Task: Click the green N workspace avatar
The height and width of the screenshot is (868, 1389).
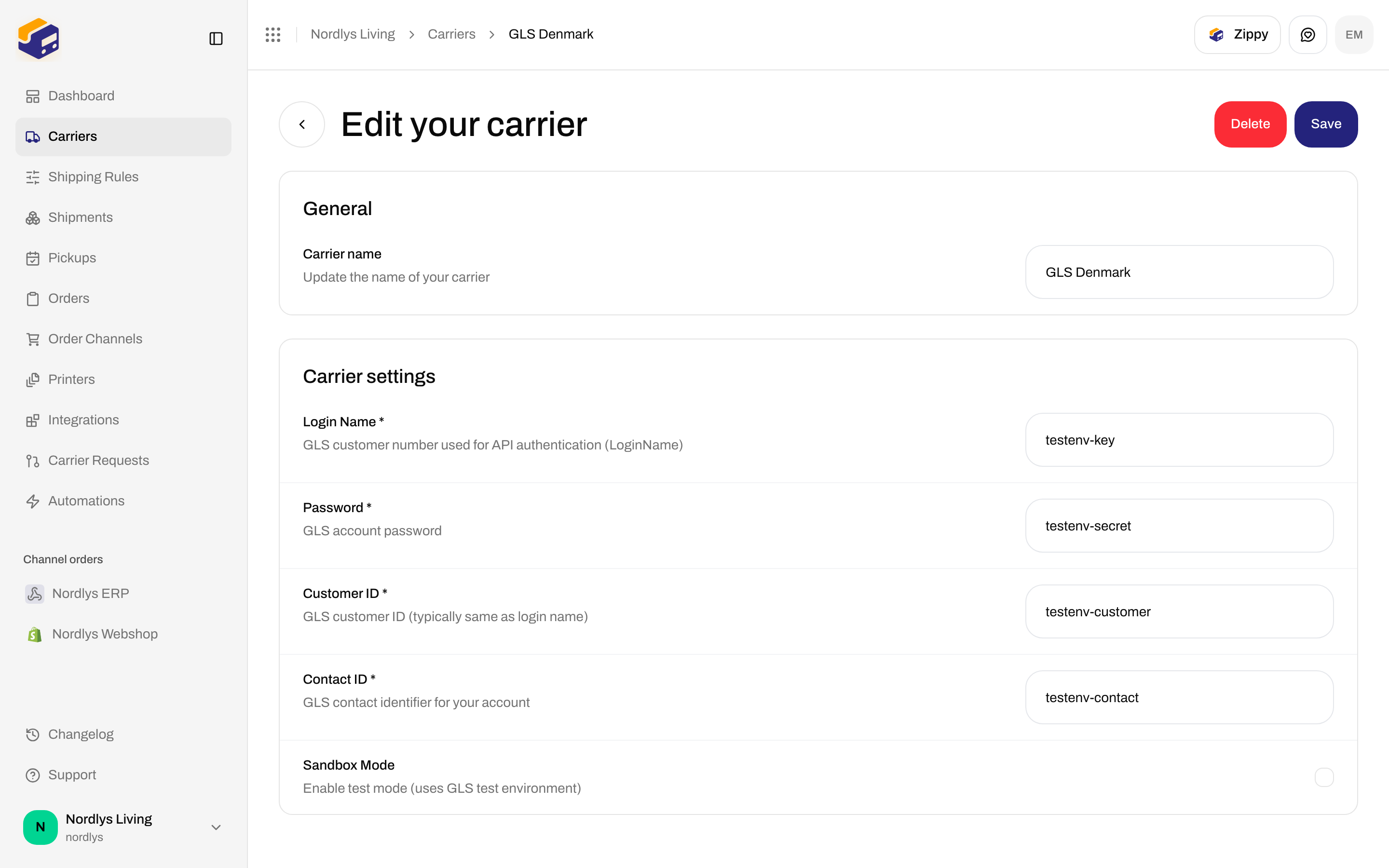Action: click(x=40, y=827)
